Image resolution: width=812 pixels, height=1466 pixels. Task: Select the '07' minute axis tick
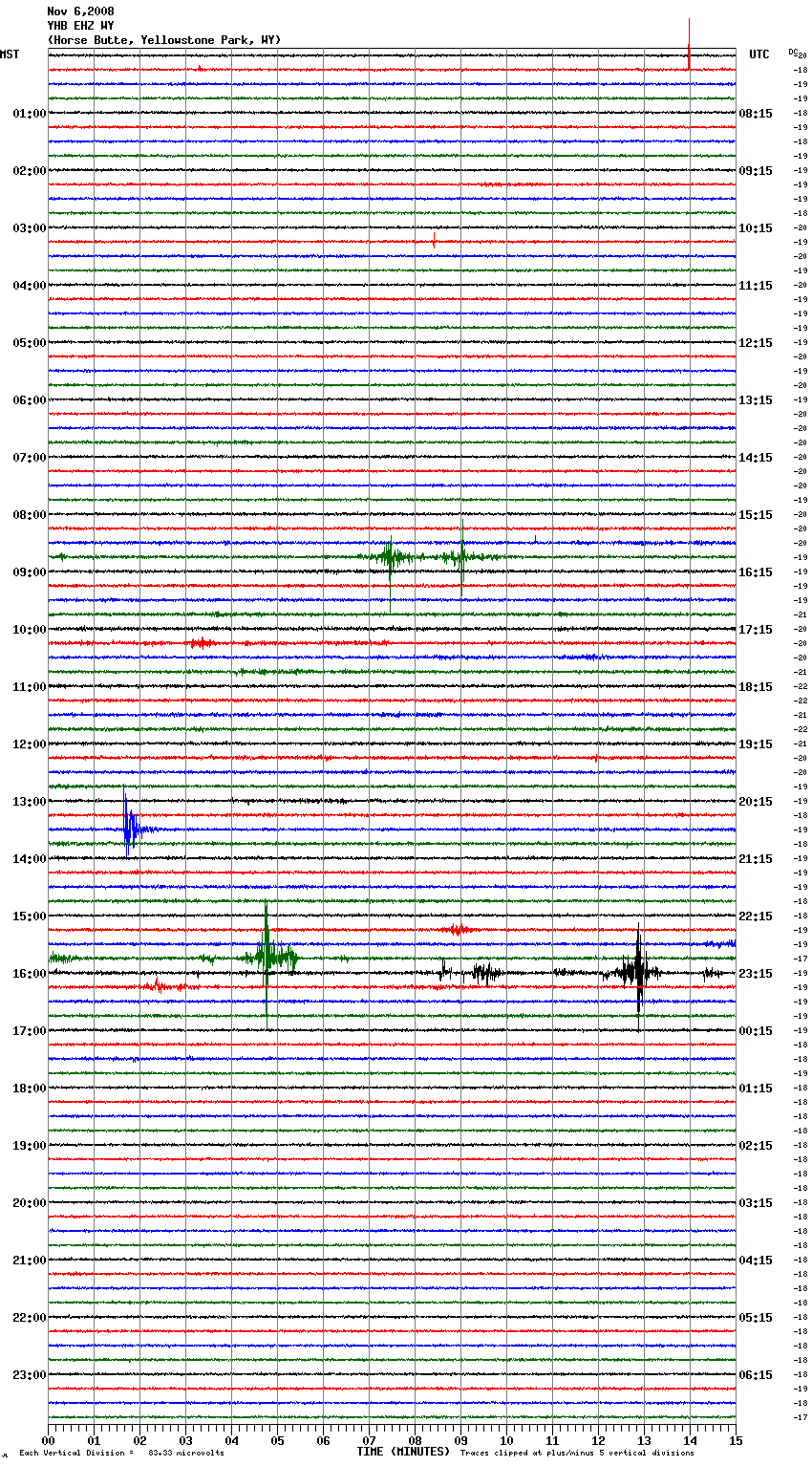[370, 1440]
